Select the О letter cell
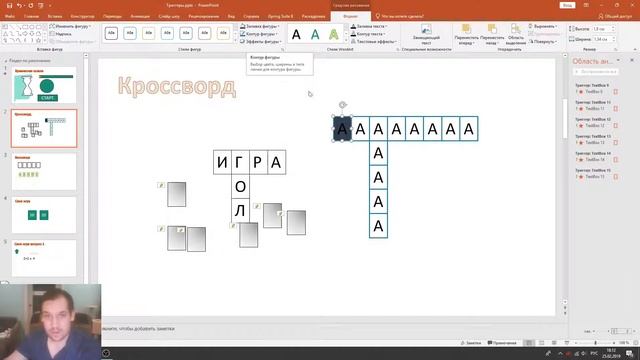The image size is (640, 360). (240, 187)
